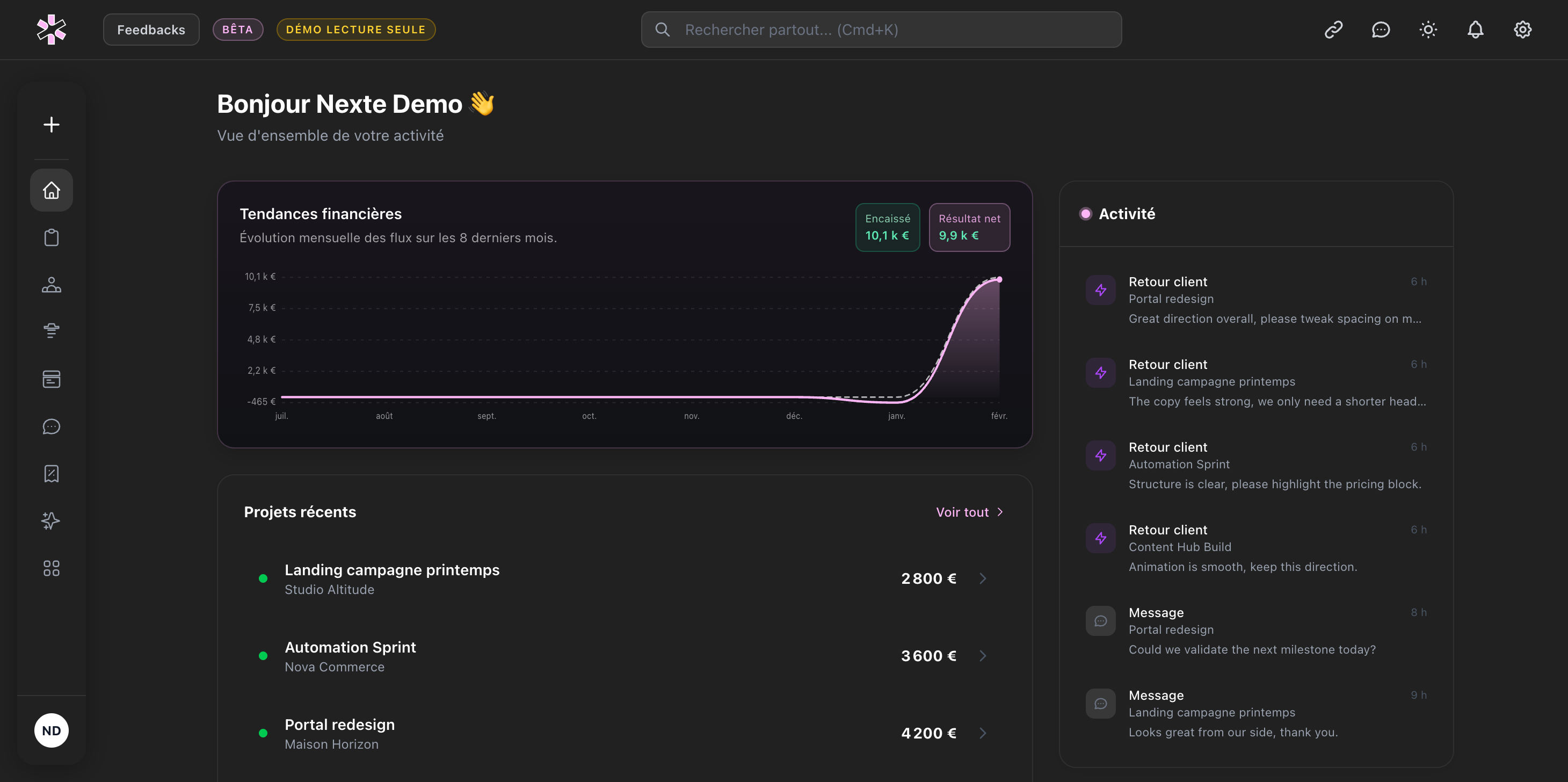Toggle light theme with sun icon
Image resolution: width=1568 pixels, height=782 pixels.
(1427, 30)
